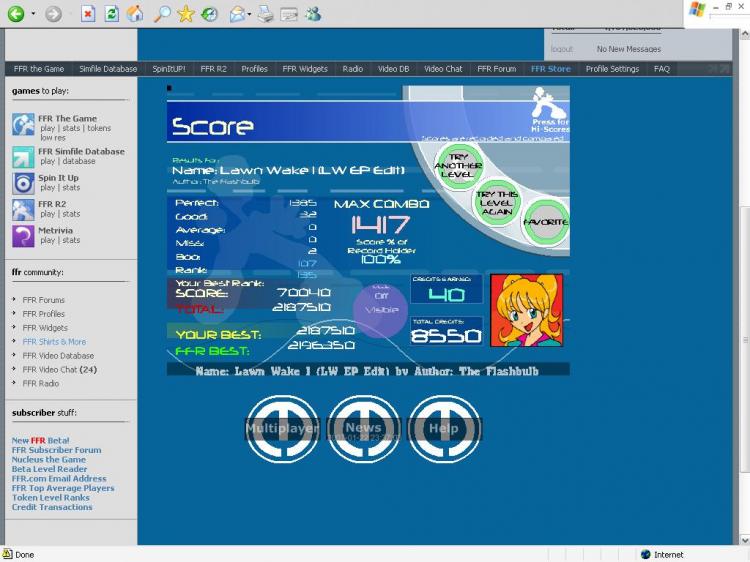750x562 pixels.
Task: Open the FFR Video Database link
Action: (58, 355)
